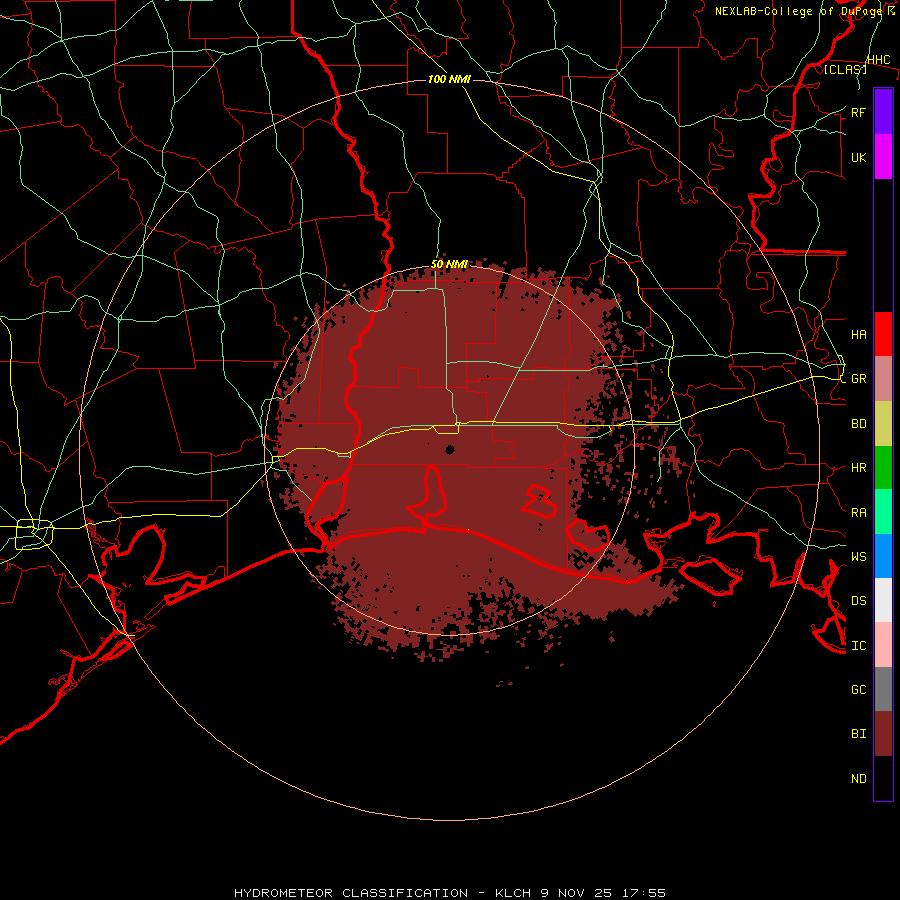Click the IC light-pink legend swatch
The height and width of the screenshot is (900, 900).
(883, 645)
